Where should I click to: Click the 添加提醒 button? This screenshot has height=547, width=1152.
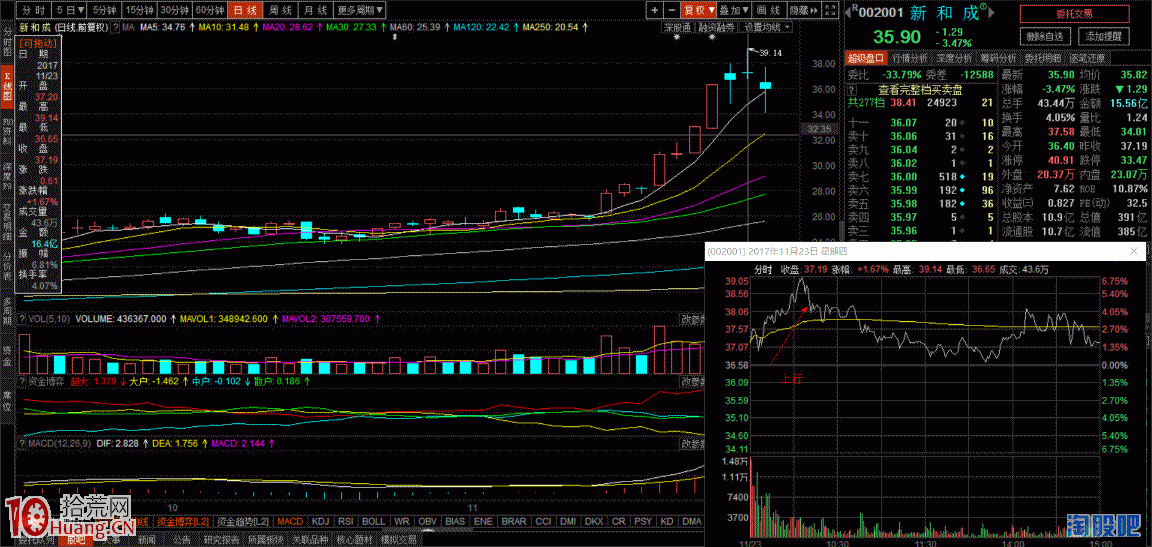[1104, 36]
